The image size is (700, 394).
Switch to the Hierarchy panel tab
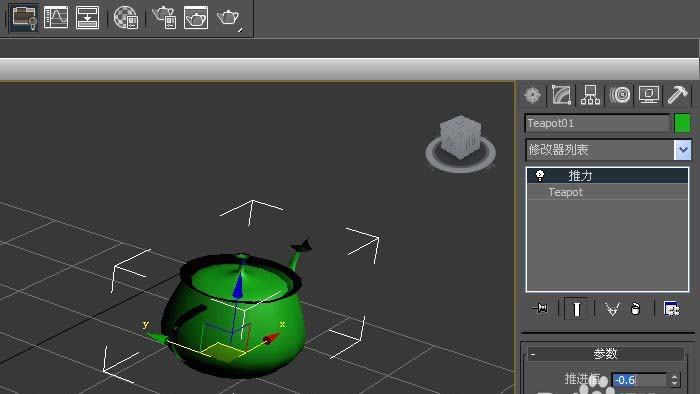point(590,95)
